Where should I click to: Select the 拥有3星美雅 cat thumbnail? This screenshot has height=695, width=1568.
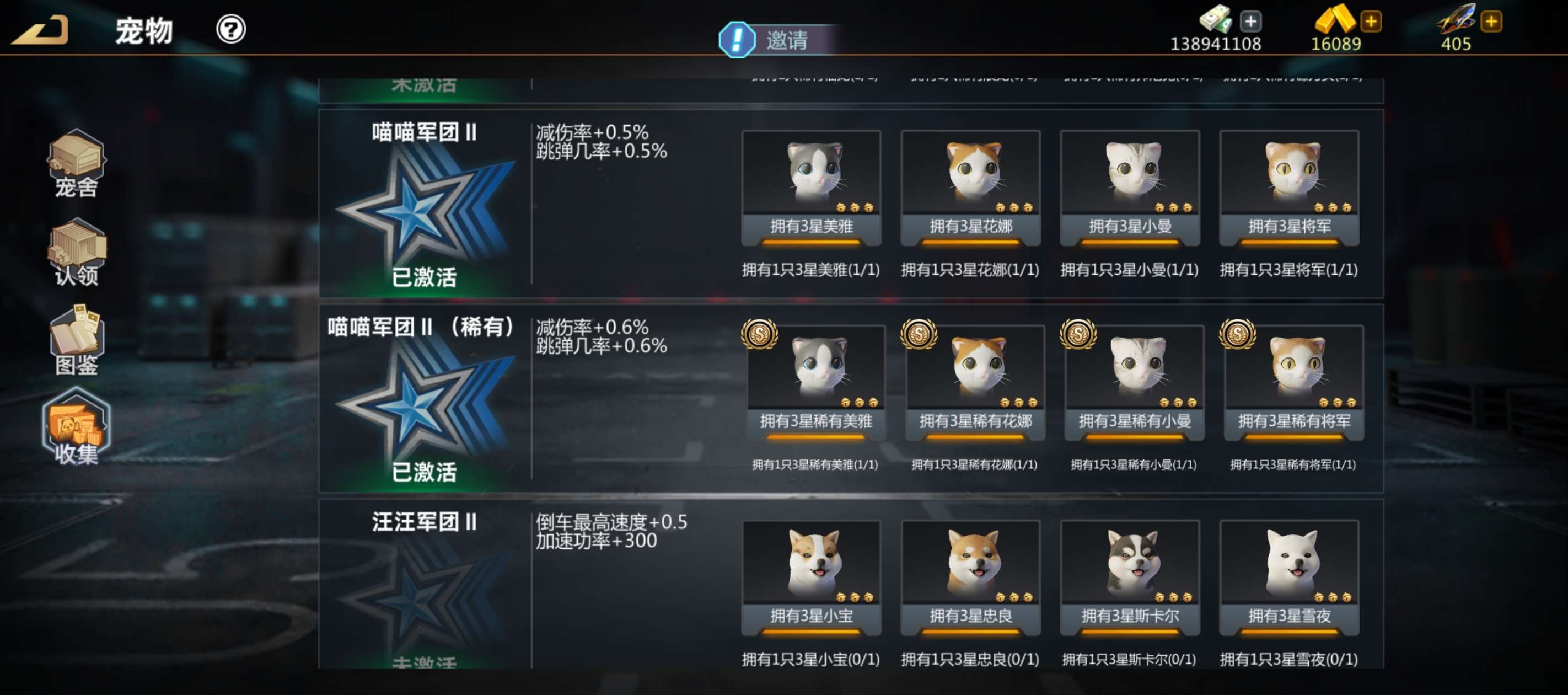tap(811, 188)
